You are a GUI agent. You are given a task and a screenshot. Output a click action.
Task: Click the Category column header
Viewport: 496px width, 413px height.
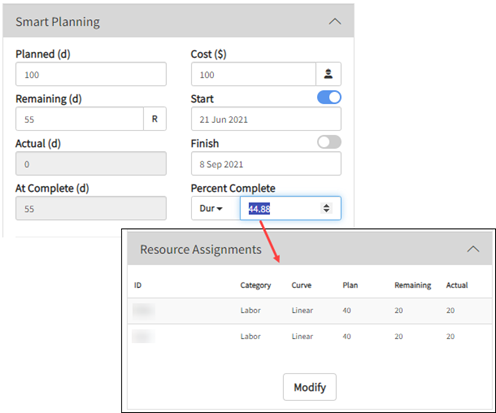pyautogui.click(x=256, y=285)
